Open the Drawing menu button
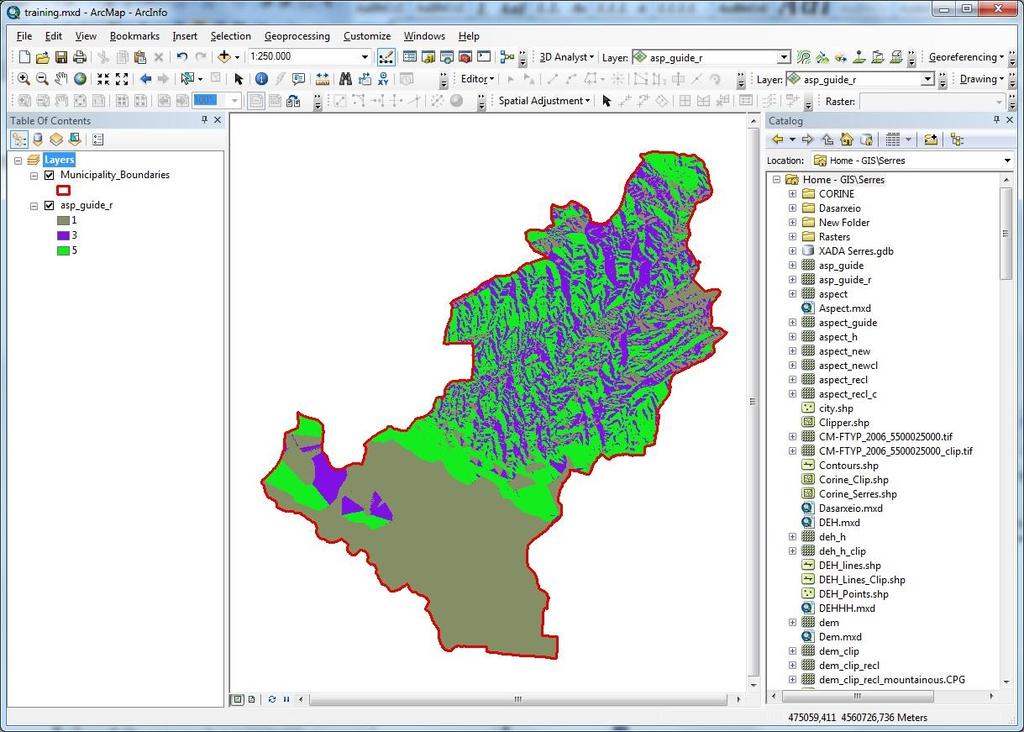The height and width of the screenshot is (732, 1024). point(982,79)
